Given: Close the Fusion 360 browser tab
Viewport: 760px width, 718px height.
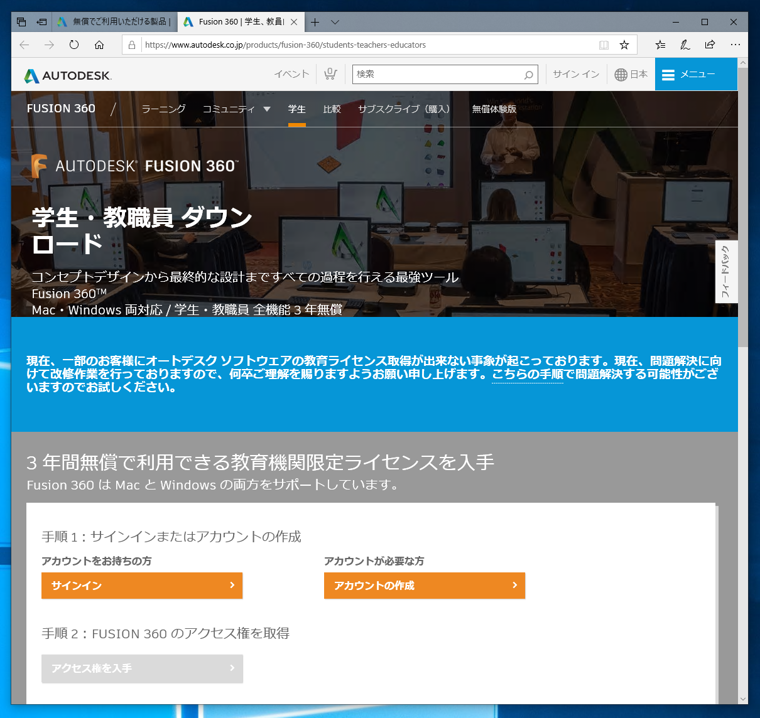Looking at the screenshot, I should (x=294, y=22).
